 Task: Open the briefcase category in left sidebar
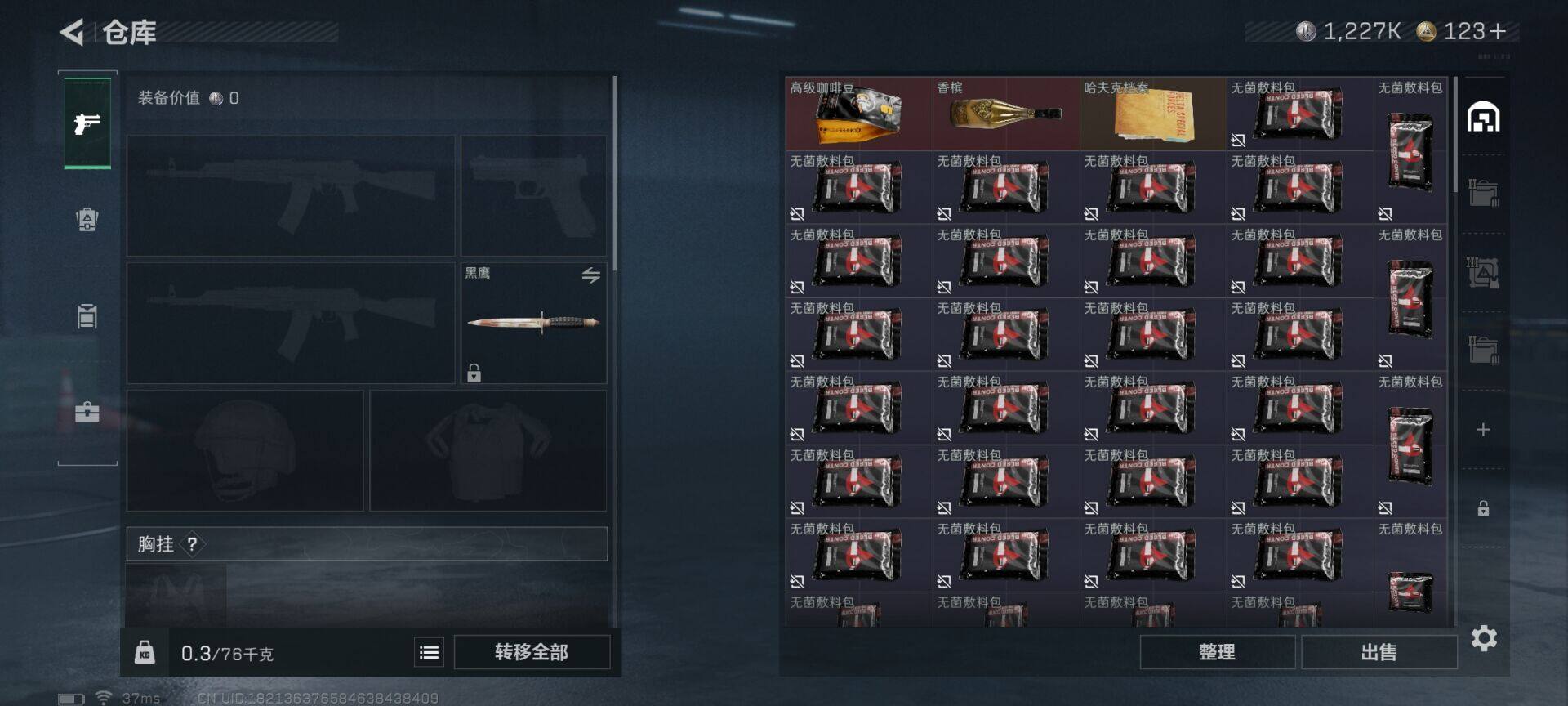pyautogui.click(x=87, y=411)
